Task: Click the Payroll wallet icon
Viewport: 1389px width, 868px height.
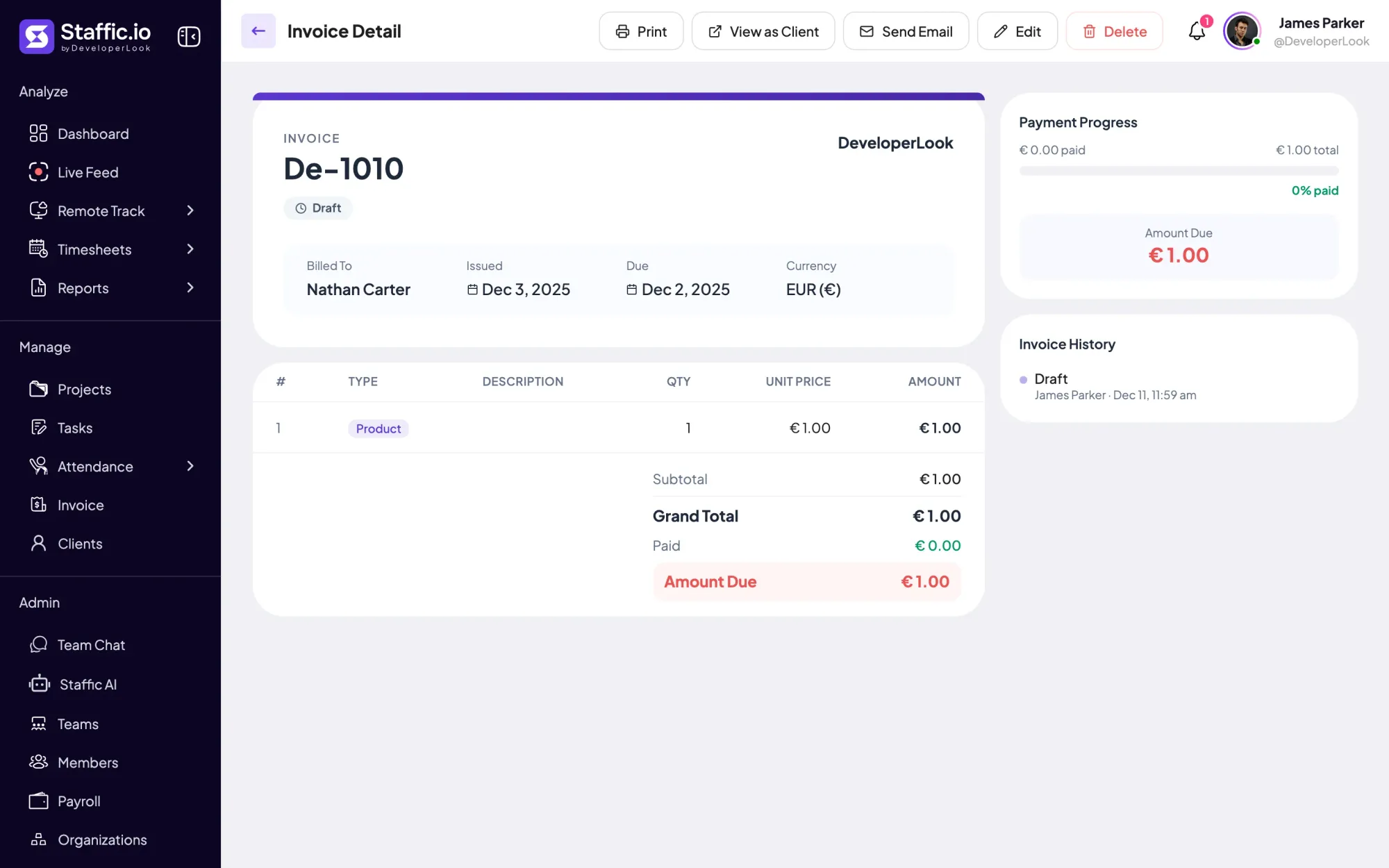Action: click(x=39, y=801)
